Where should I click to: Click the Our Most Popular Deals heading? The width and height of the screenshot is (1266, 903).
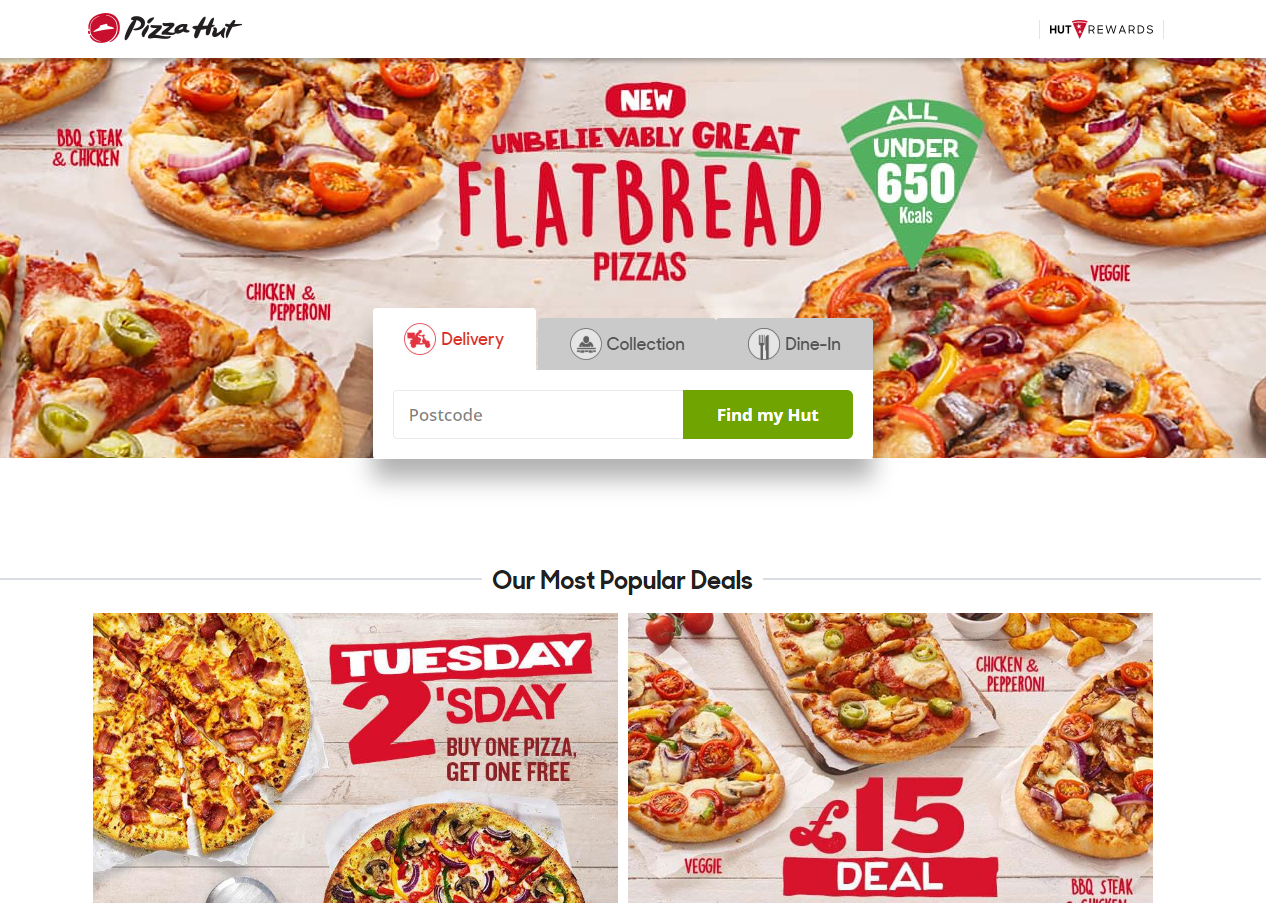(622, 580)
